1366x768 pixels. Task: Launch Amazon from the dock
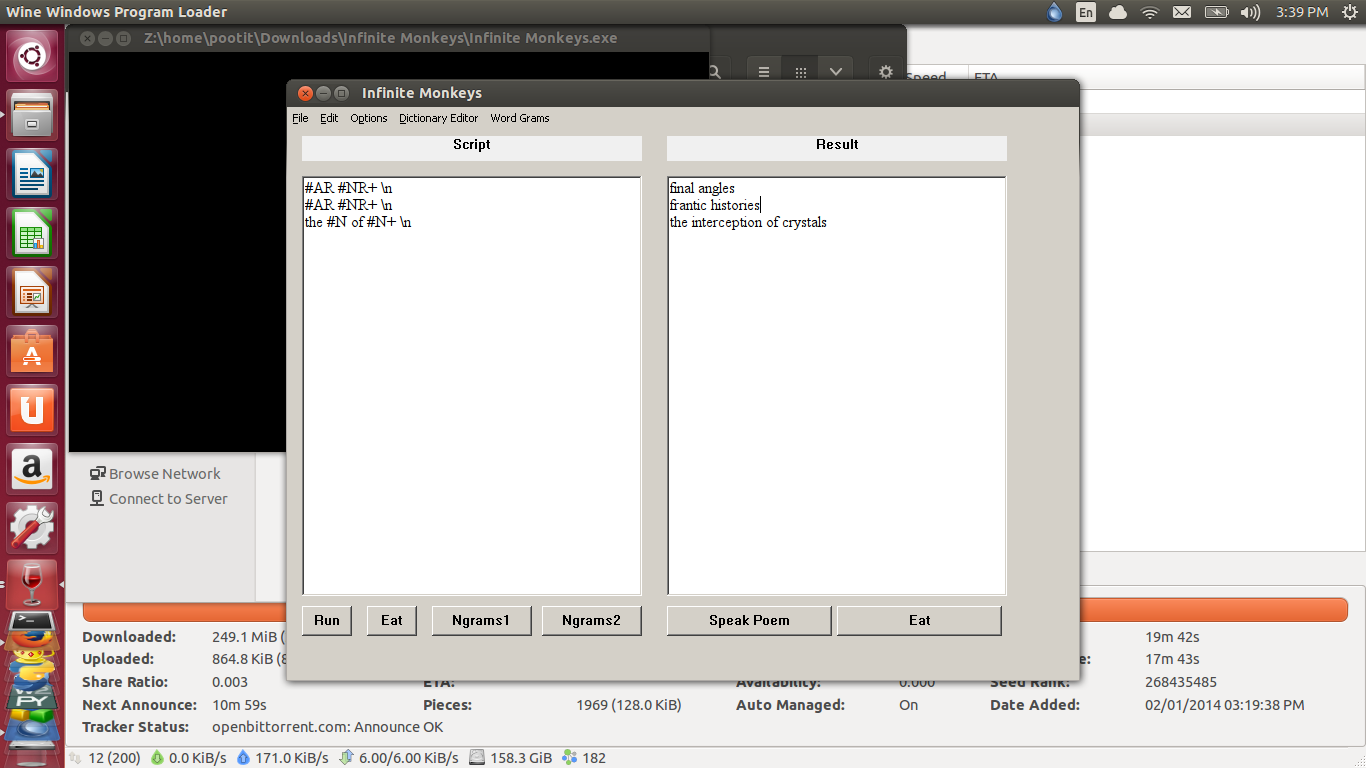(x=32, y=468)
